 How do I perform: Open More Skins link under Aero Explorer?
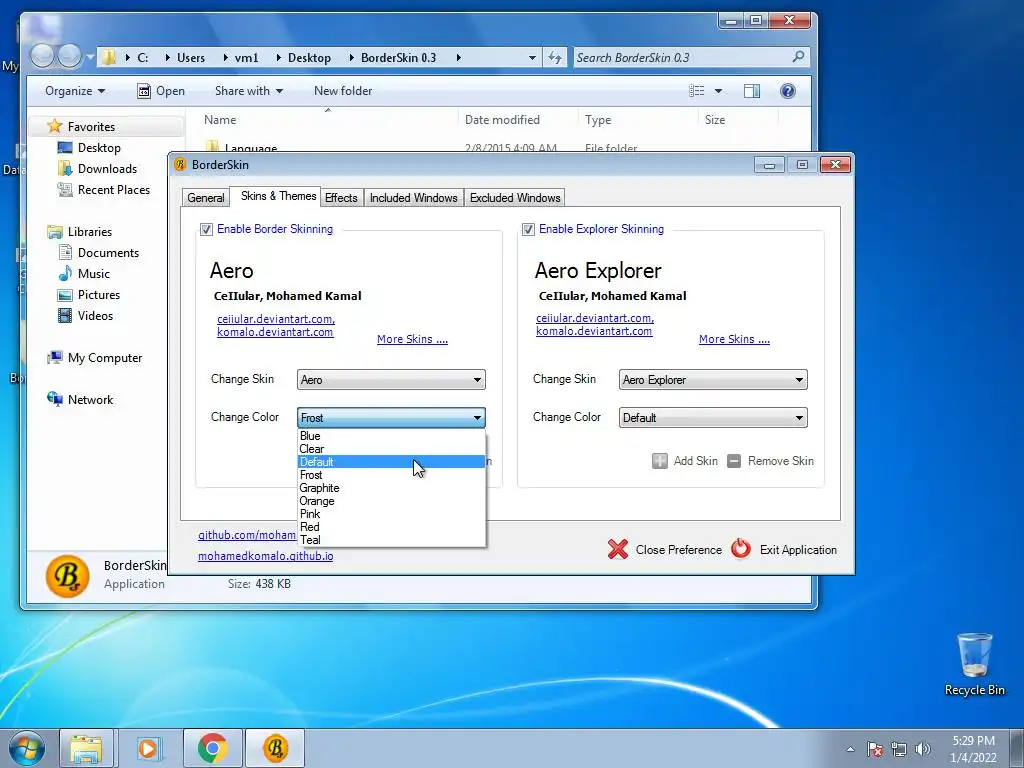coord(734,339)
